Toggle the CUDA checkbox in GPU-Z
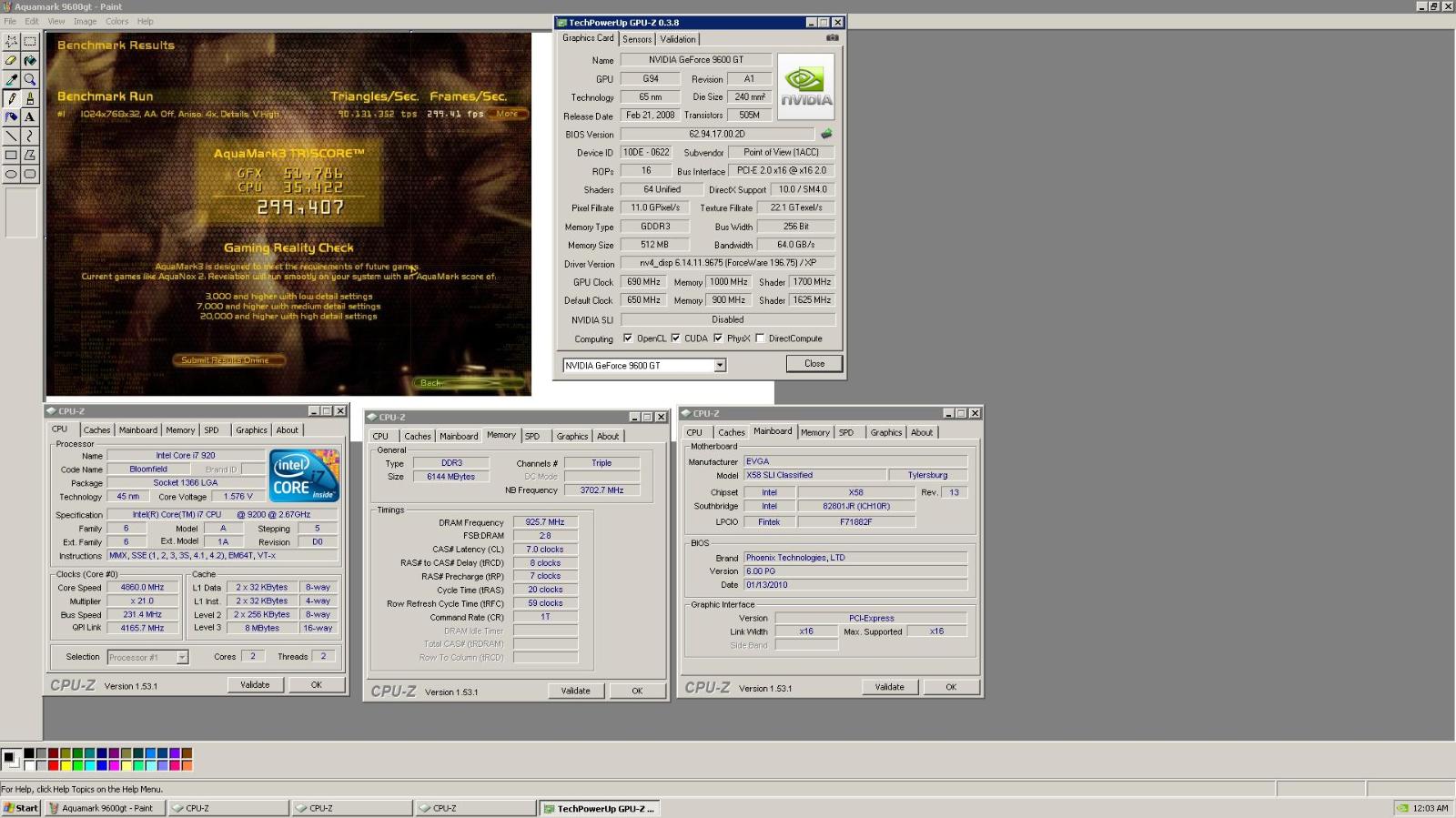 click(x=675, y=338)
